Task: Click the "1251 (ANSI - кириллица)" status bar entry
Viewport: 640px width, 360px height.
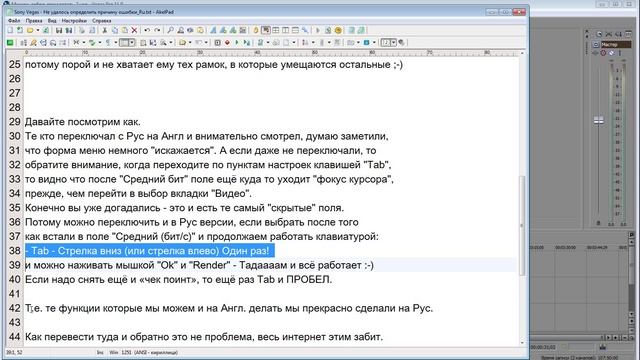Action: click(149, 352)
